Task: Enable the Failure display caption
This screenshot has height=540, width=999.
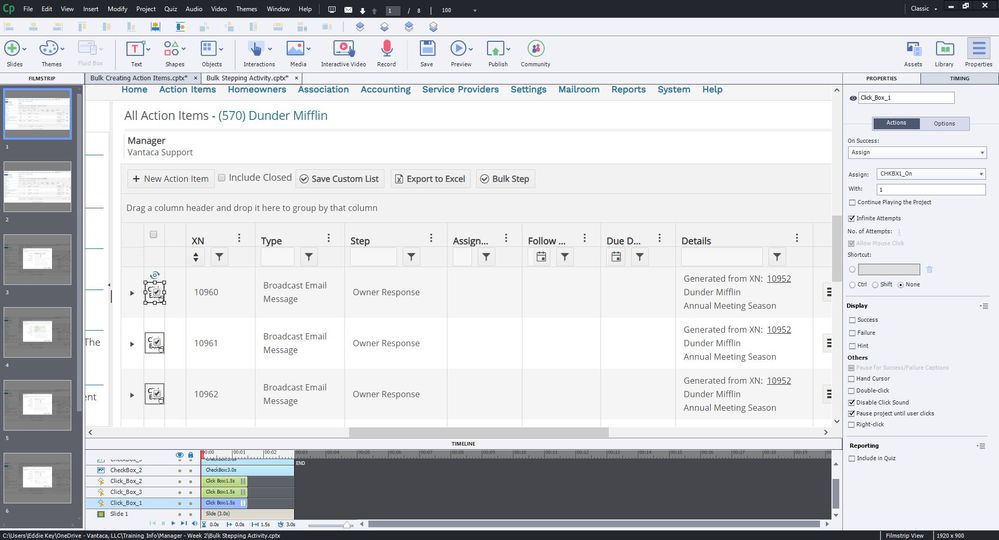Action: [x=852, y=332]
